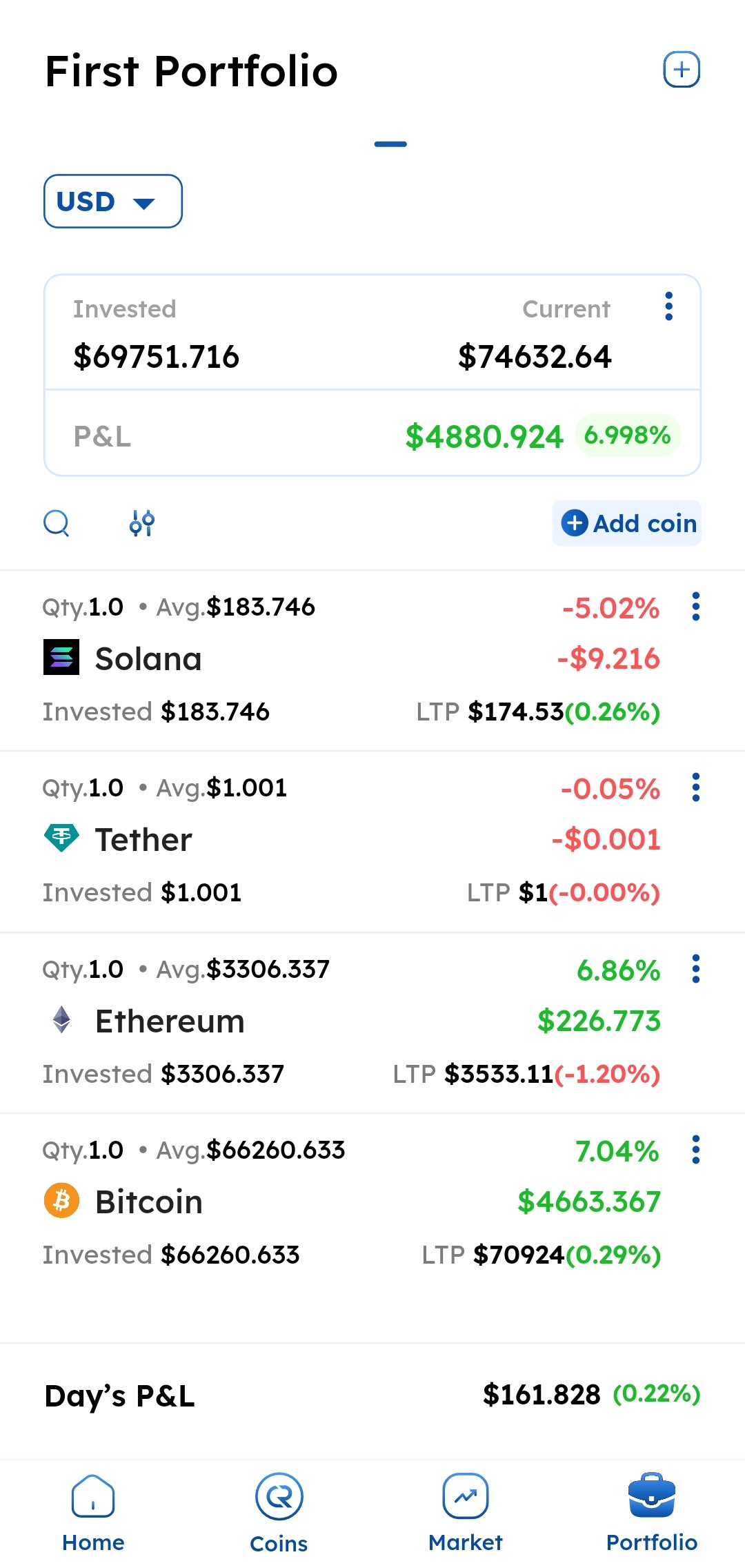This screenshot has height=1568, width=745.
Task: Open Tether row options menu
Action: pyautogui.click(x=695, y=788)
